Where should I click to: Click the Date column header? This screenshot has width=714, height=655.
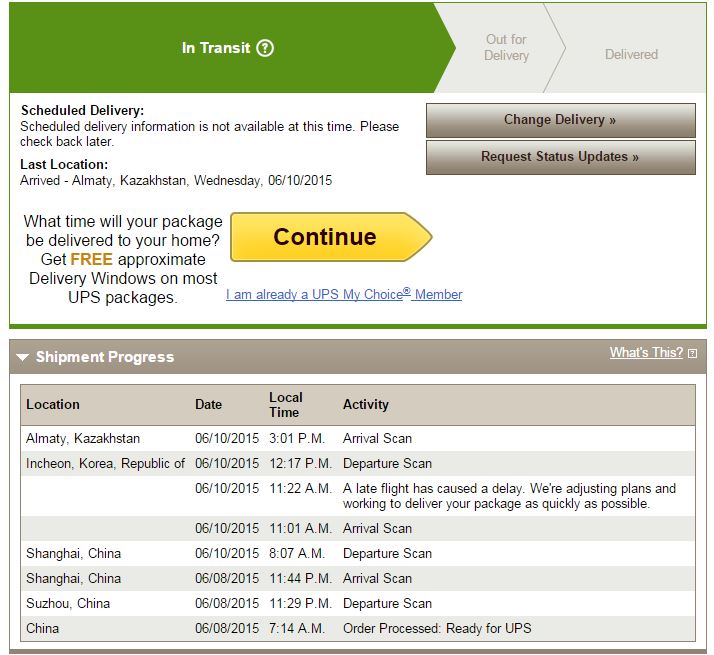point(208,404)
